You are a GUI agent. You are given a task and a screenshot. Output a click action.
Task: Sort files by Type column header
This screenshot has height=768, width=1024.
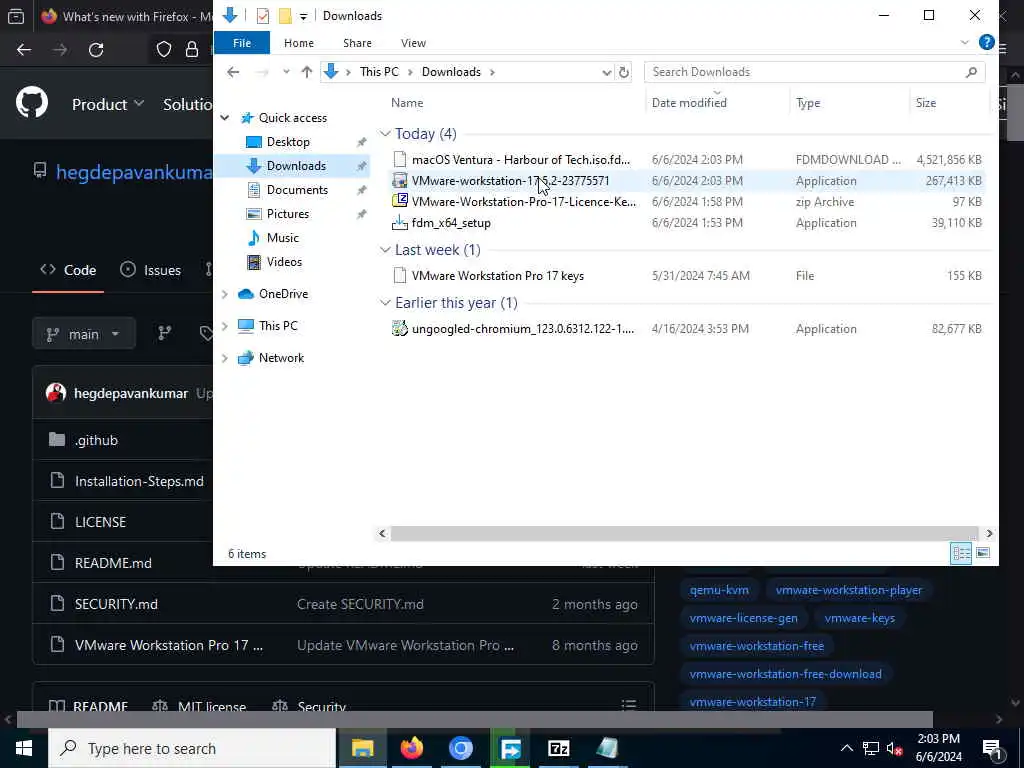point(808,103)
